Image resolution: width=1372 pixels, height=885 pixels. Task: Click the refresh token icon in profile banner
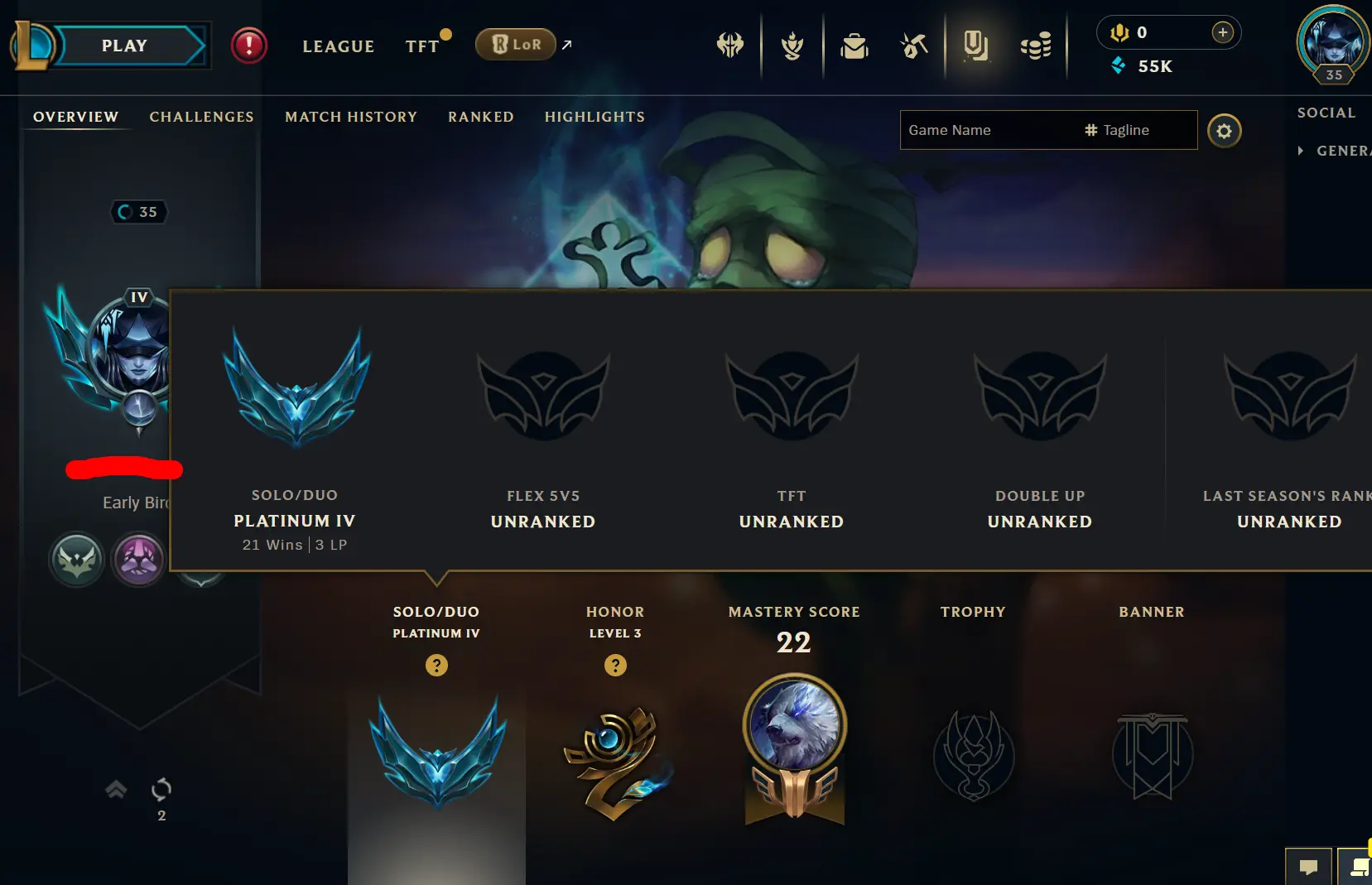pos(161,790)
